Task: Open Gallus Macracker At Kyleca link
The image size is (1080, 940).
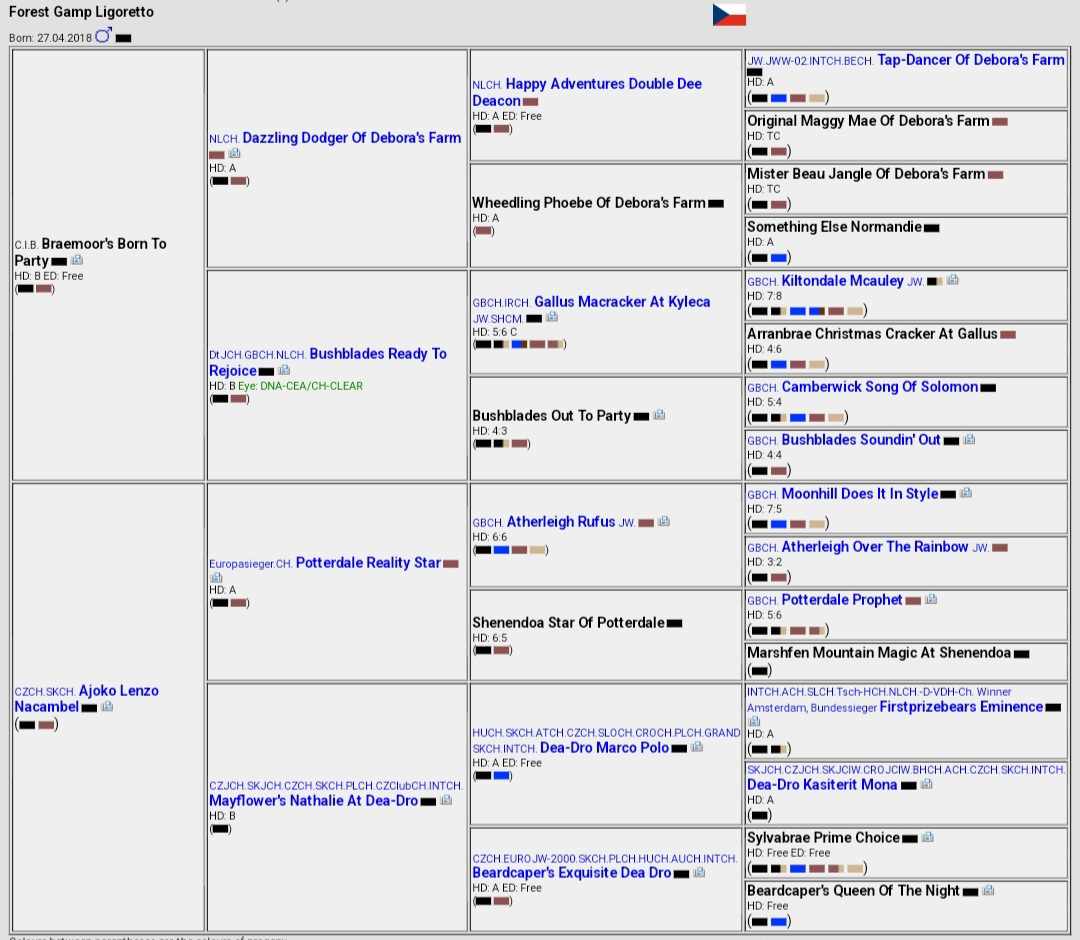Action: [622, 302]
